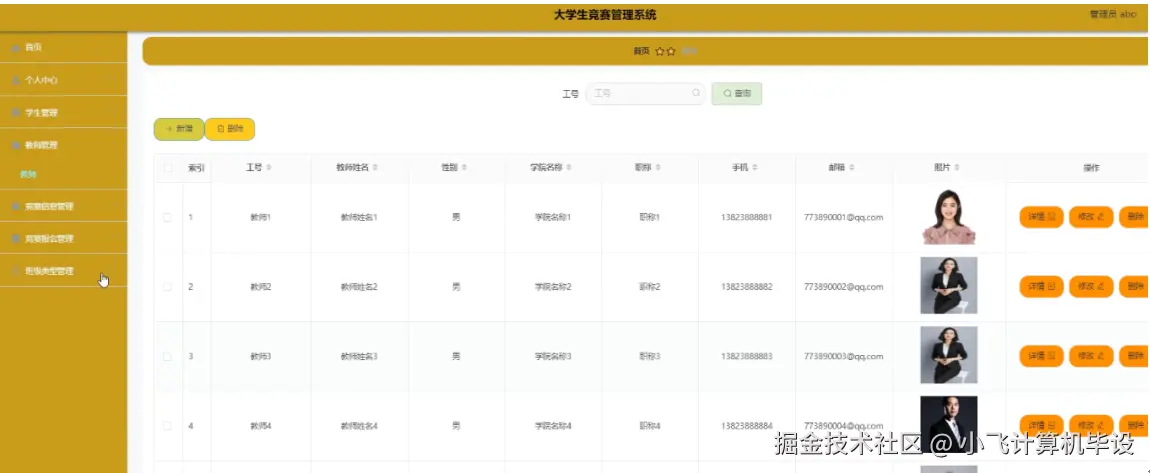This screenshot has height=473, width=1150.
Task: Click the cell 职称2
Action: click(x=650, y=287)
